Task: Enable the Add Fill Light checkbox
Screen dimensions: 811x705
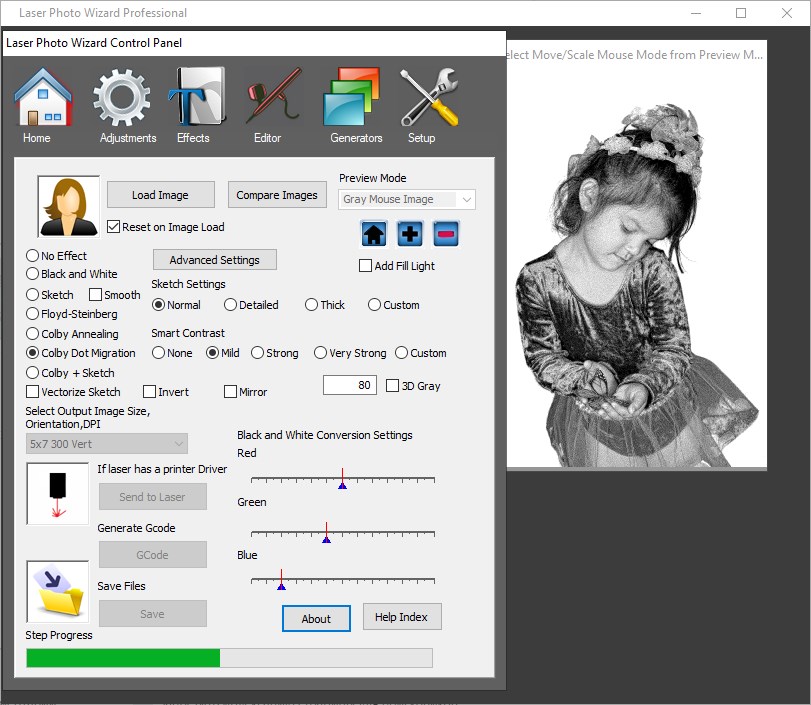Action: click(366, 265)
